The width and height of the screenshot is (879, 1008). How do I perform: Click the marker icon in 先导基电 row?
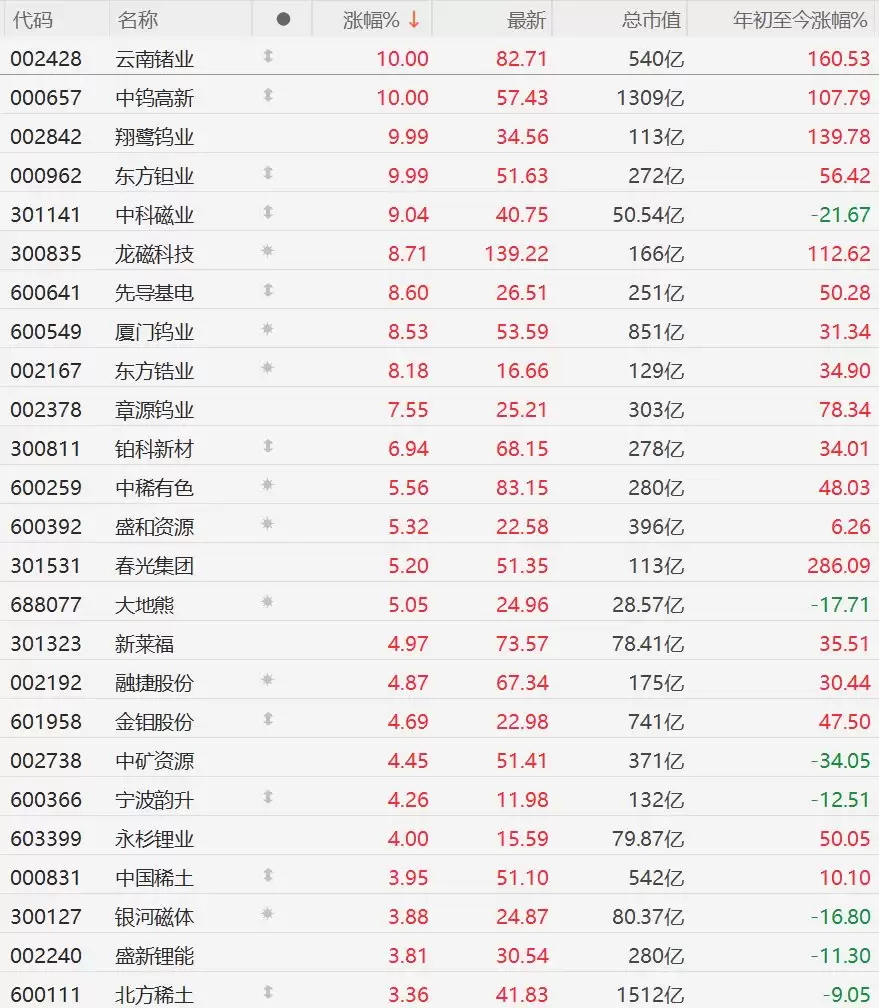coord(268,291)
